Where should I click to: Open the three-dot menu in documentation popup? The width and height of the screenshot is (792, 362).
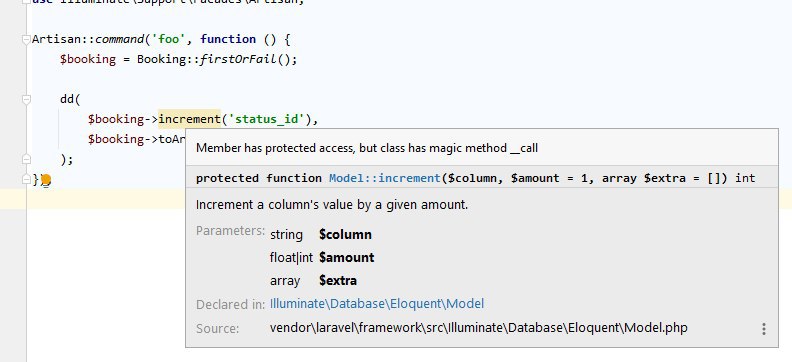[x=764, y=329]
